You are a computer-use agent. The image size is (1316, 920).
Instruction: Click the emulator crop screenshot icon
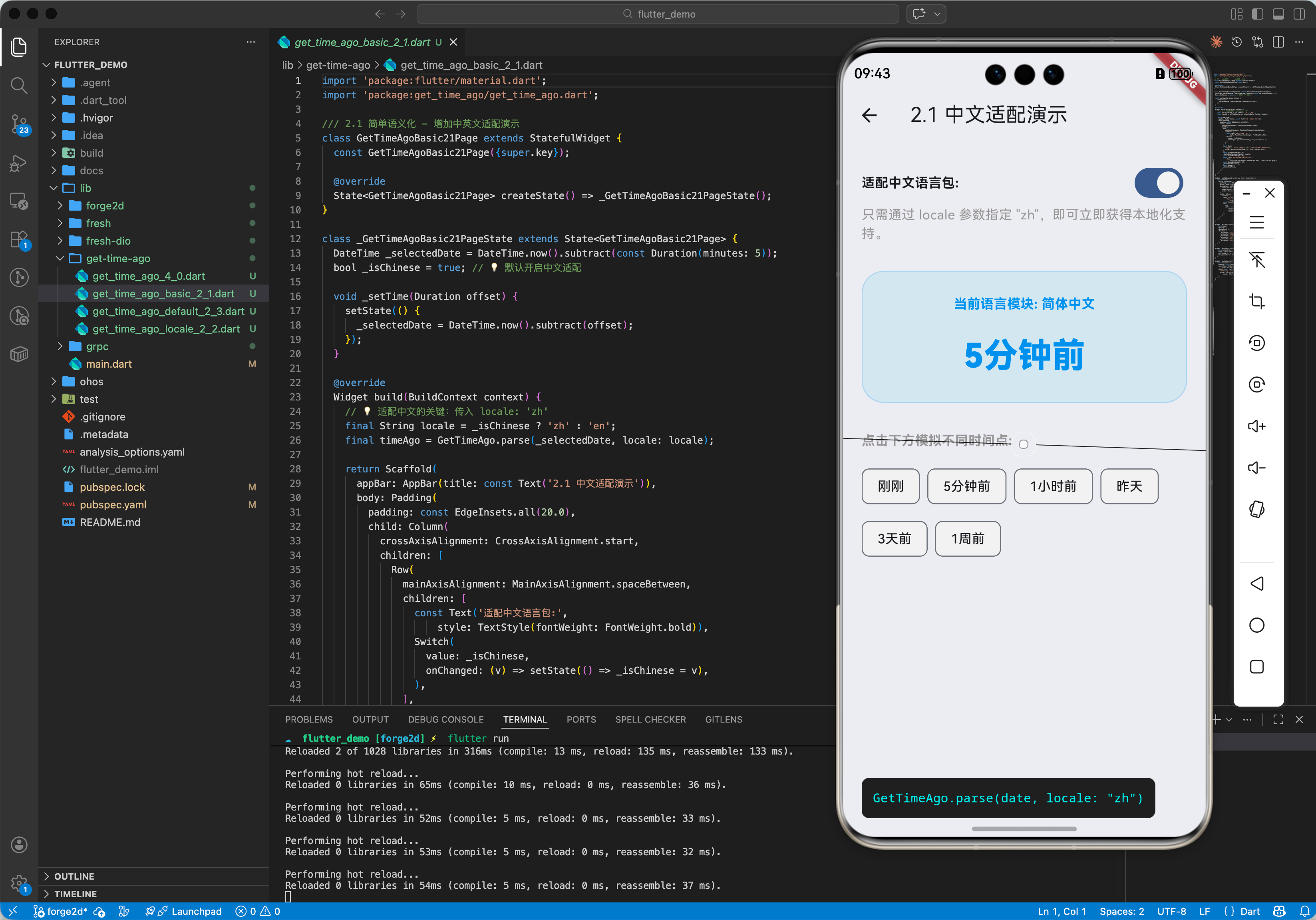click(x=1256, y=301)
